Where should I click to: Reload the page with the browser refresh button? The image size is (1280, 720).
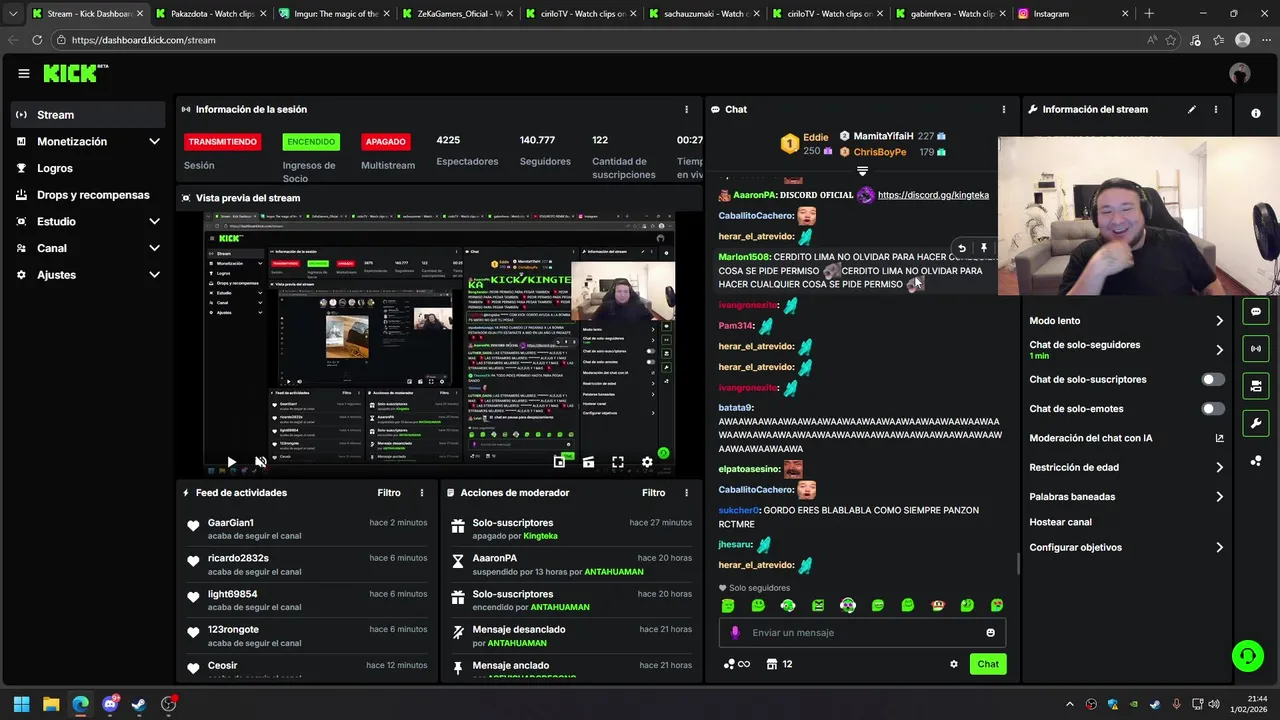pos(37,40)
